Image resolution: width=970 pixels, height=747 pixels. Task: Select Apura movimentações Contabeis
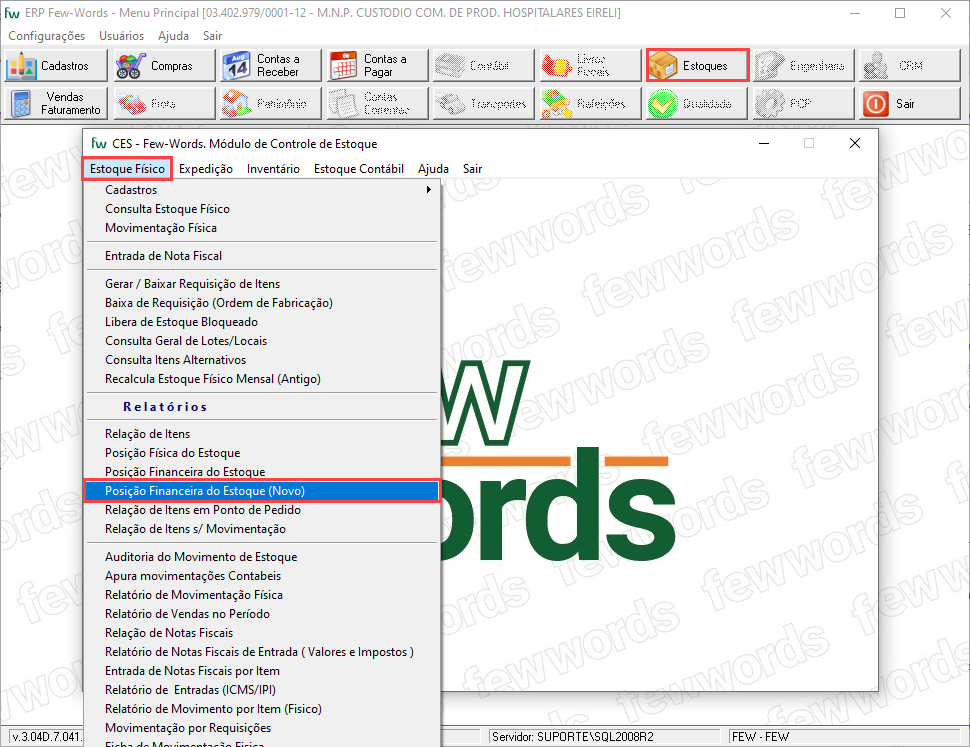[x=262, y=576]
